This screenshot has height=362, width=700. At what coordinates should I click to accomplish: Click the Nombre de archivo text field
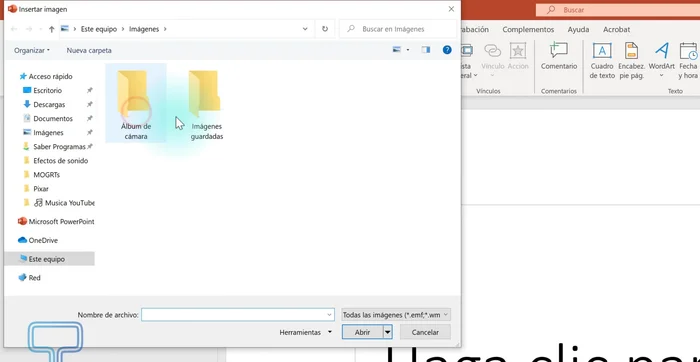[238, 315]
